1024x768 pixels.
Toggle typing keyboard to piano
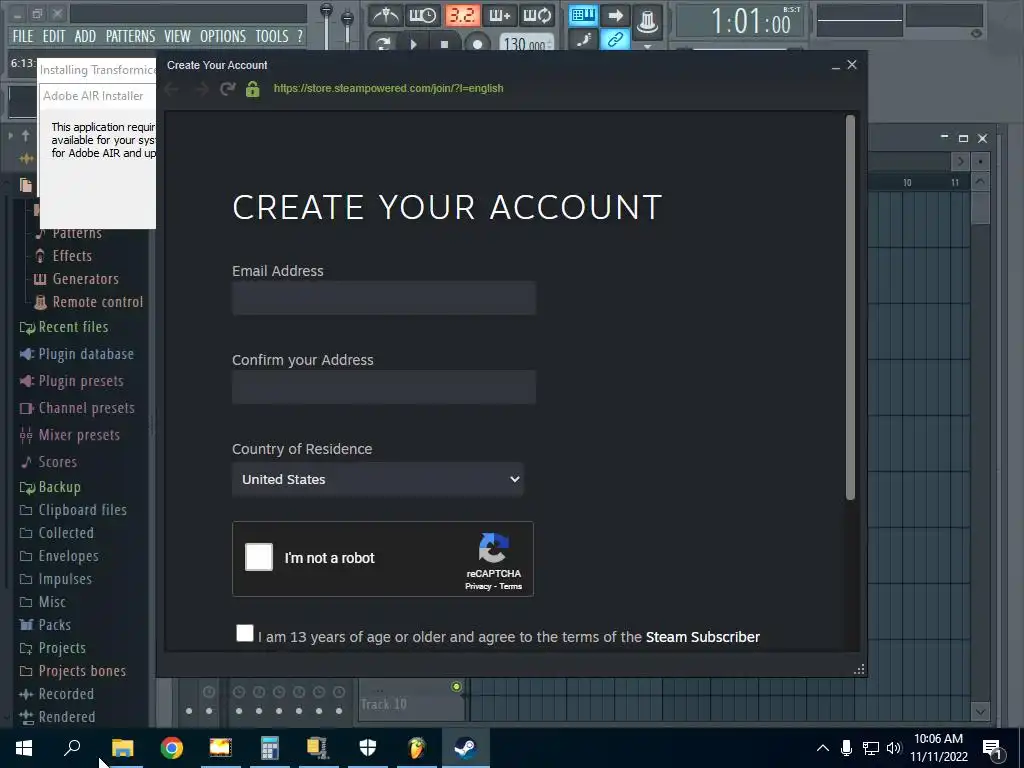pos(583,15)
